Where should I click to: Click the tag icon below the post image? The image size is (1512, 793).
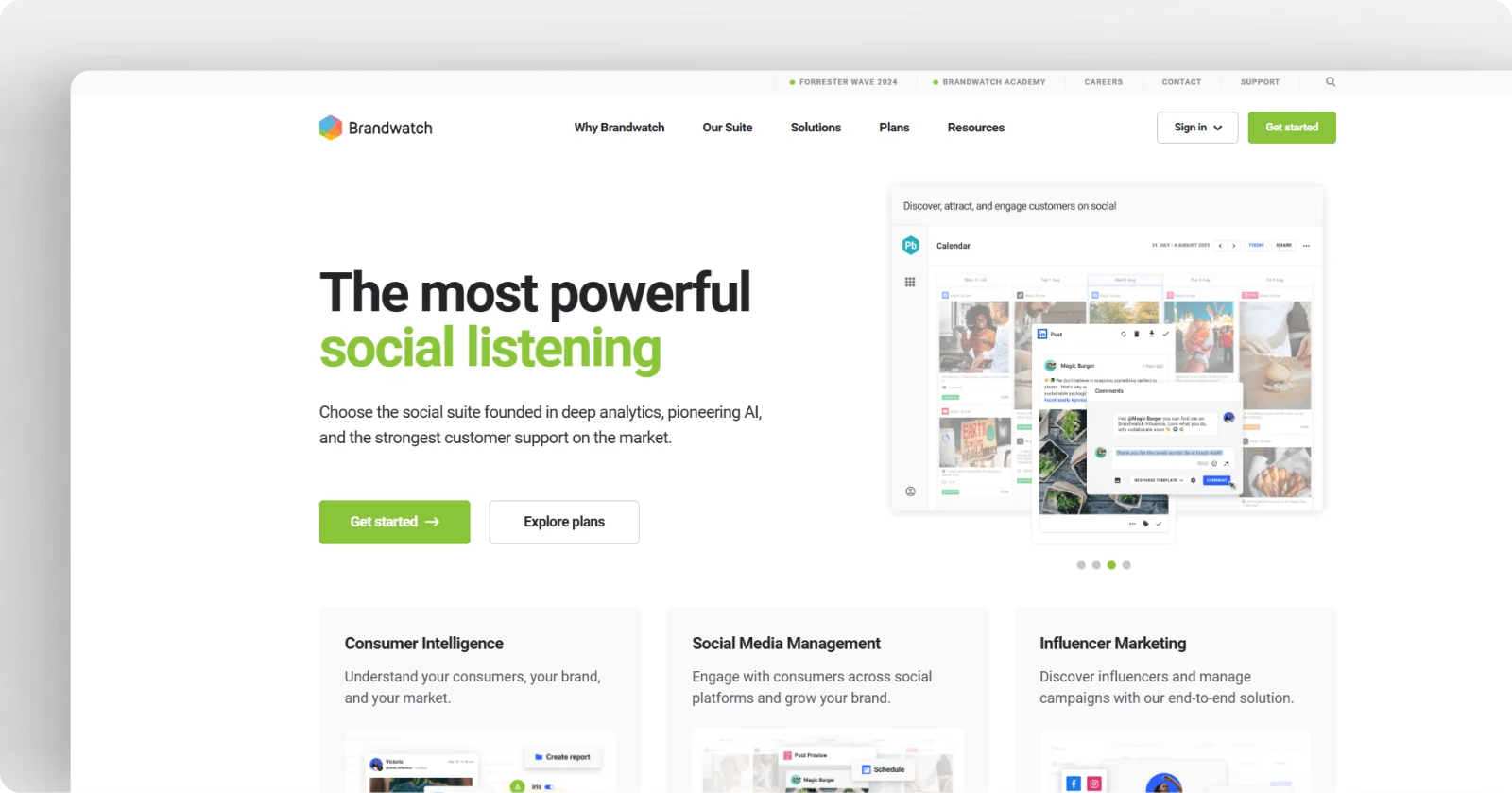1145,523
